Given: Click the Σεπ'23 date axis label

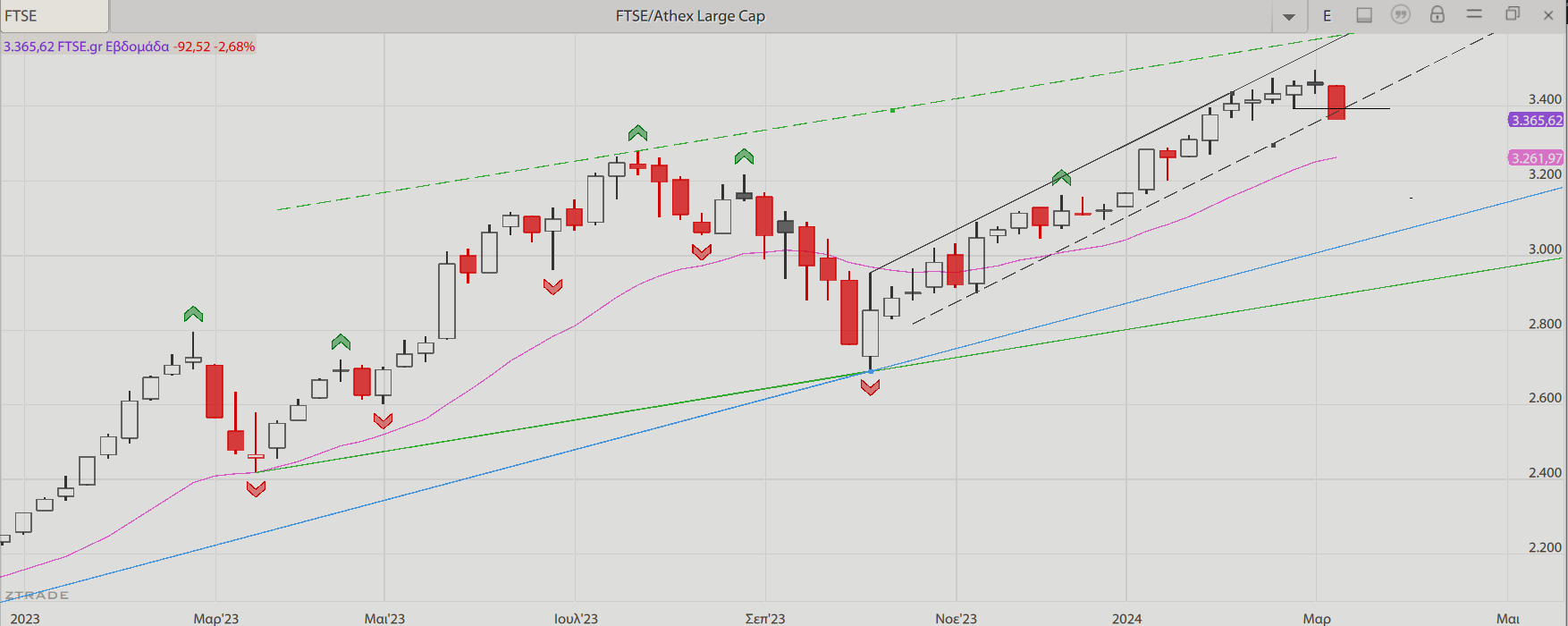Looking at the screenshot, I should pos(765,619).
